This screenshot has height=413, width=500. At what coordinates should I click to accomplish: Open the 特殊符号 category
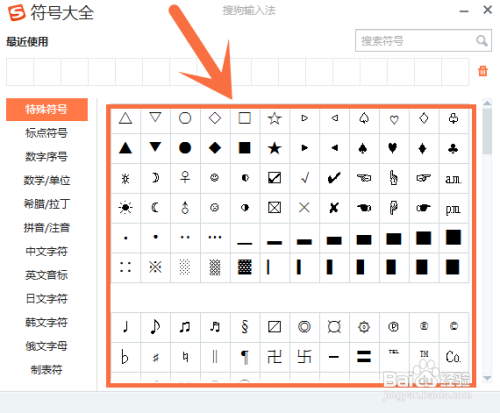(47, 109)
